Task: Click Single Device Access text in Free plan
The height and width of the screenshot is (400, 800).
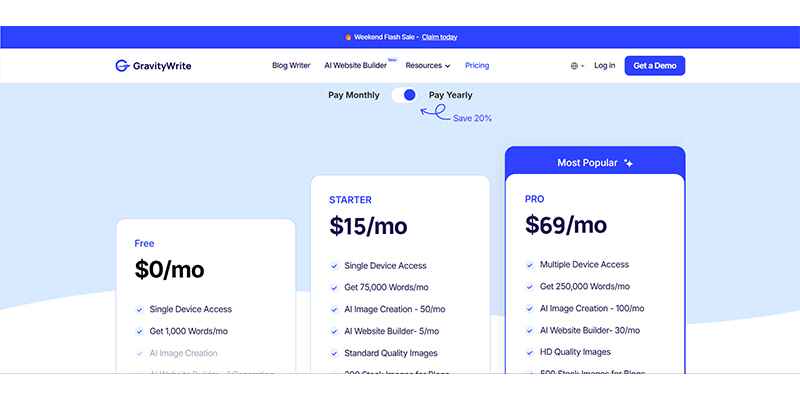Action: point(191,309)
